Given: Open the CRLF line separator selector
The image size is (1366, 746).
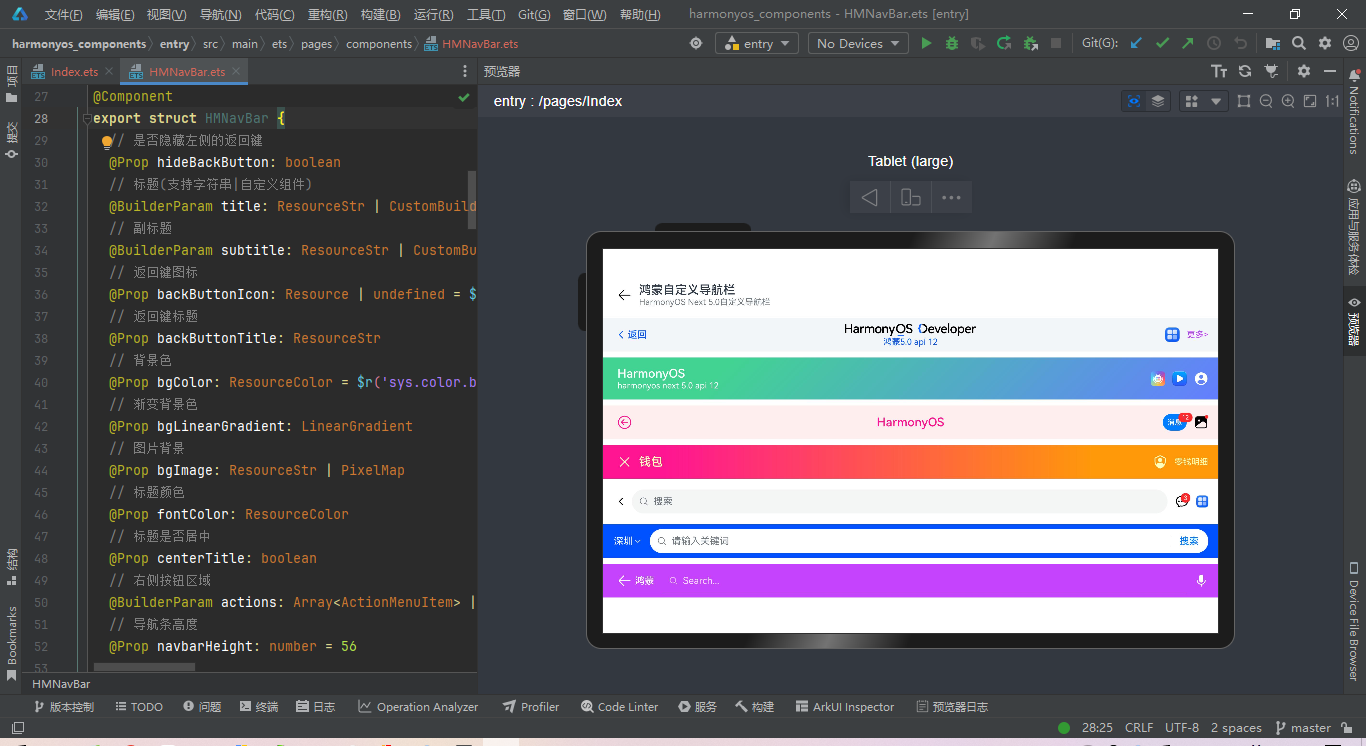Looking at the screenshot, I should click(1139, 728).
